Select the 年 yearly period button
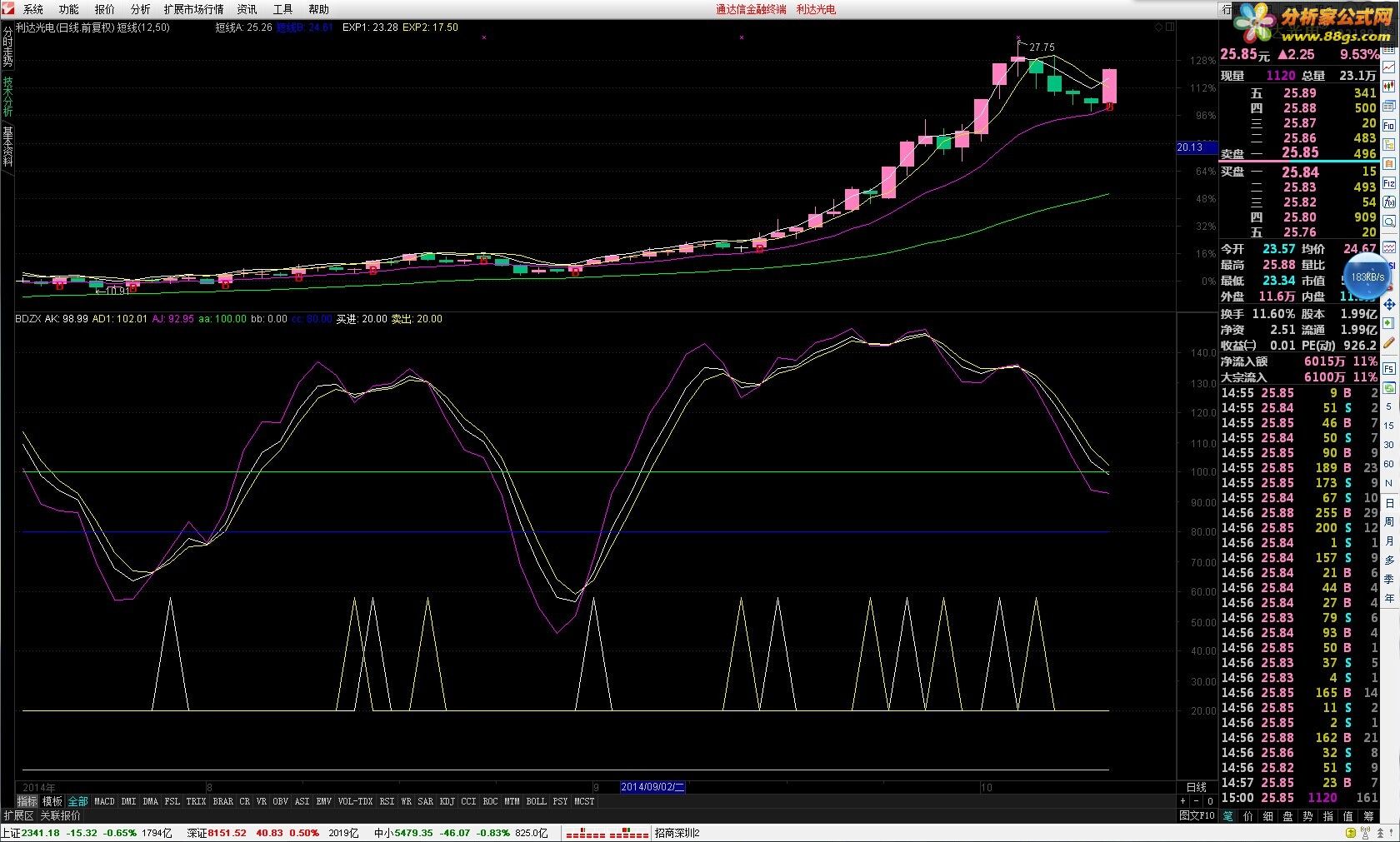 [x=1389, y=598]
